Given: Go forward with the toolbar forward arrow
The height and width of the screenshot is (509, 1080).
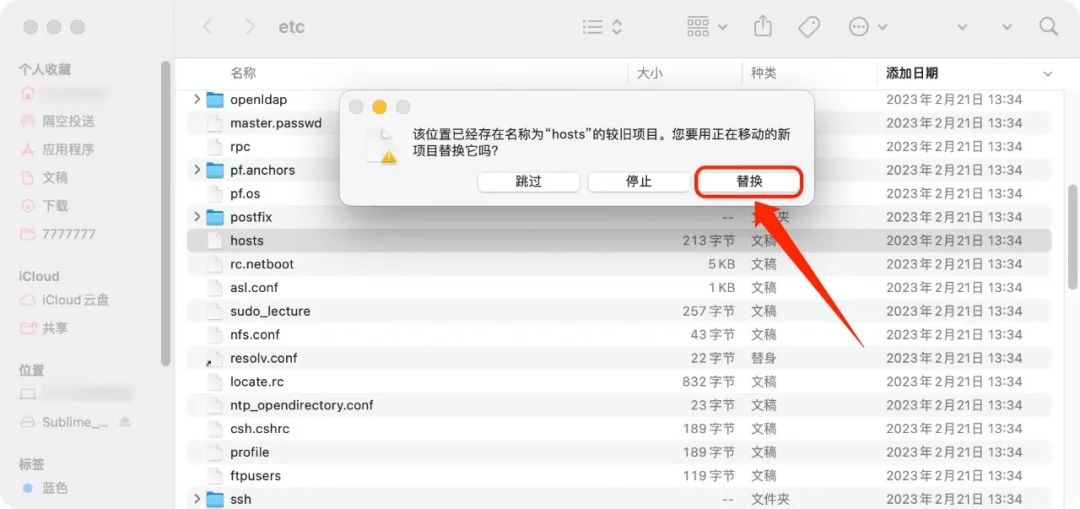Looking at the screenshot, I should point(250,27).
